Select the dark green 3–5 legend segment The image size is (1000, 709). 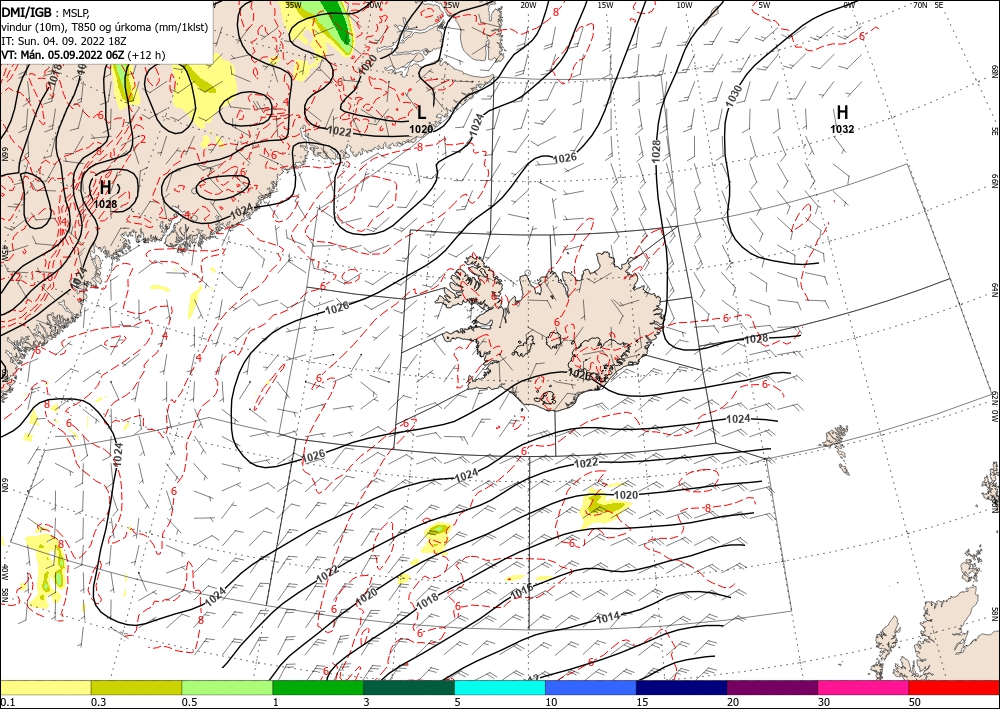[409, 687]
